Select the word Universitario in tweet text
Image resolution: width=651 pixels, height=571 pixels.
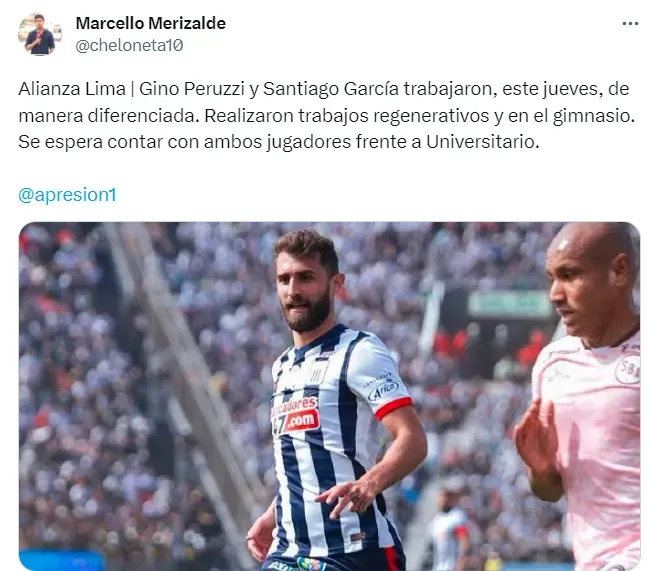(x=482, y=142)
